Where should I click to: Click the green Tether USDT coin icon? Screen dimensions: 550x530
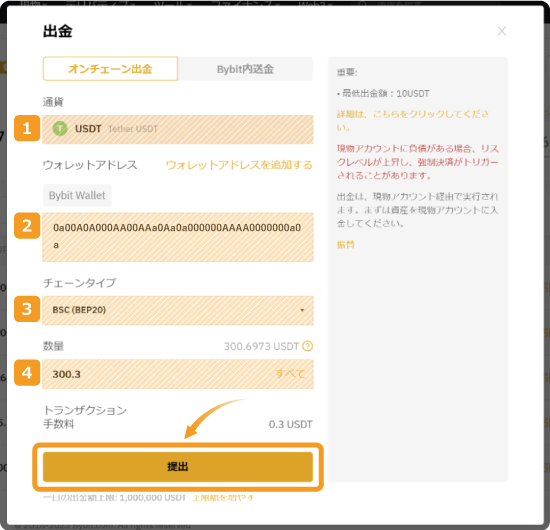click(60, 129)
